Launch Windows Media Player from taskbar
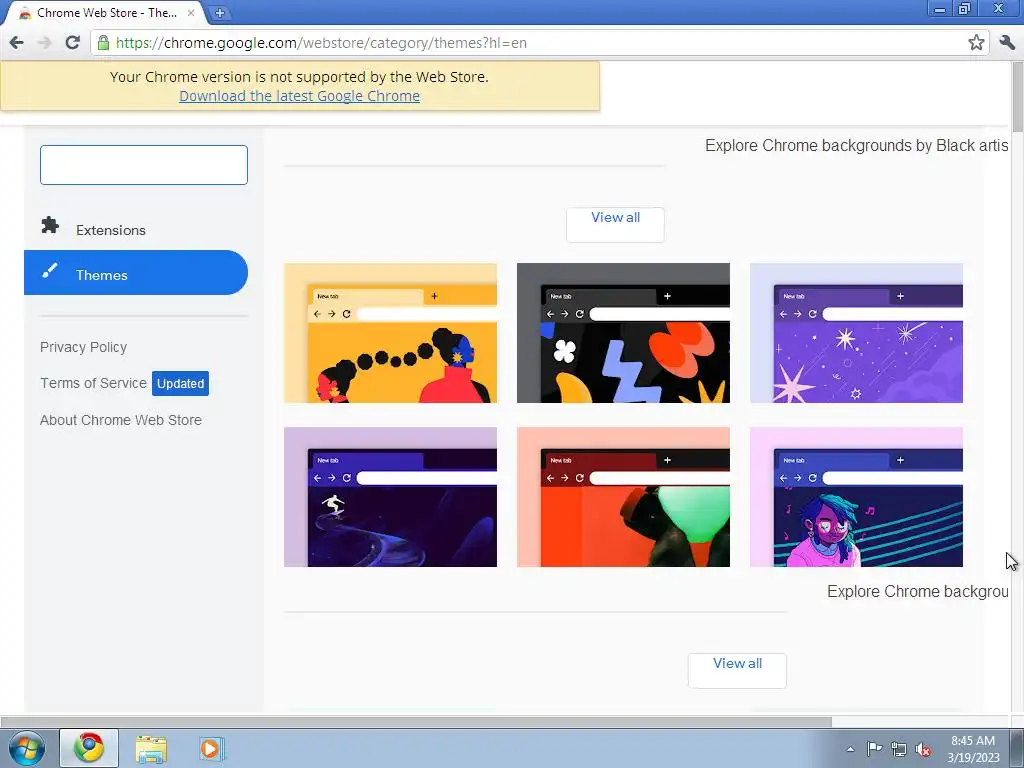 pos(212,749)
